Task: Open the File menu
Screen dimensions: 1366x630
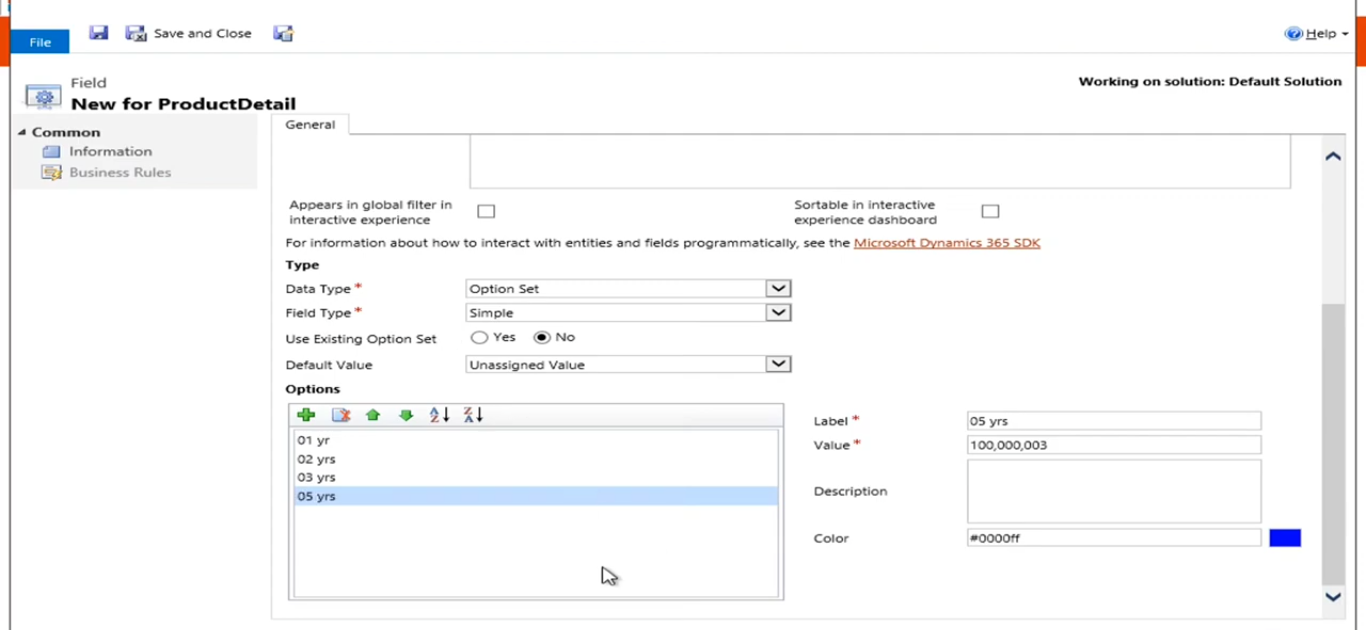Action: (39, 42)
